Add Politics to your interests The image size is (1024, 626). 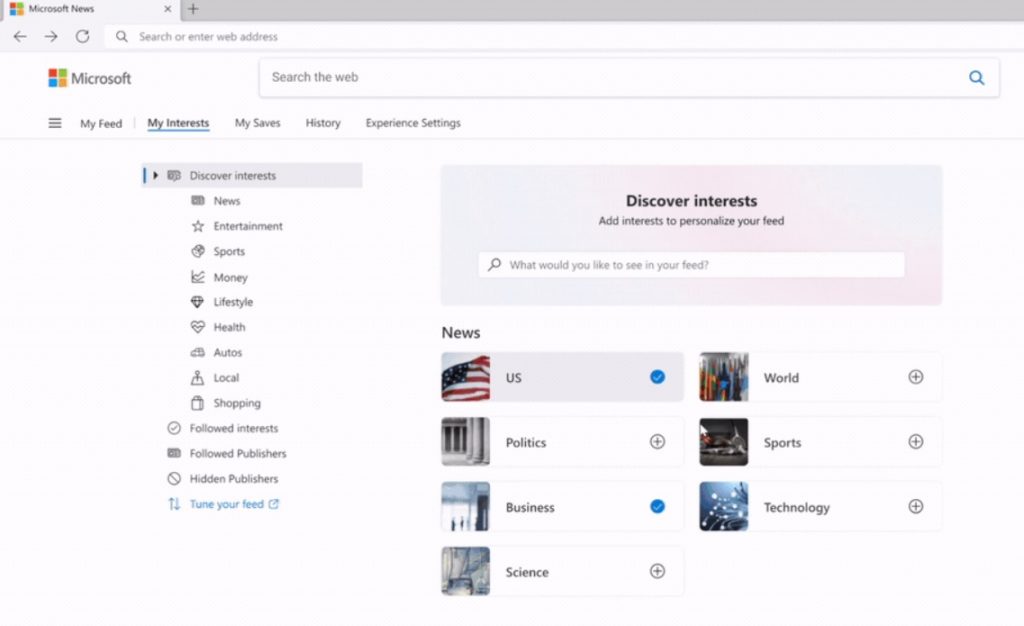click(x=657, y=442)
